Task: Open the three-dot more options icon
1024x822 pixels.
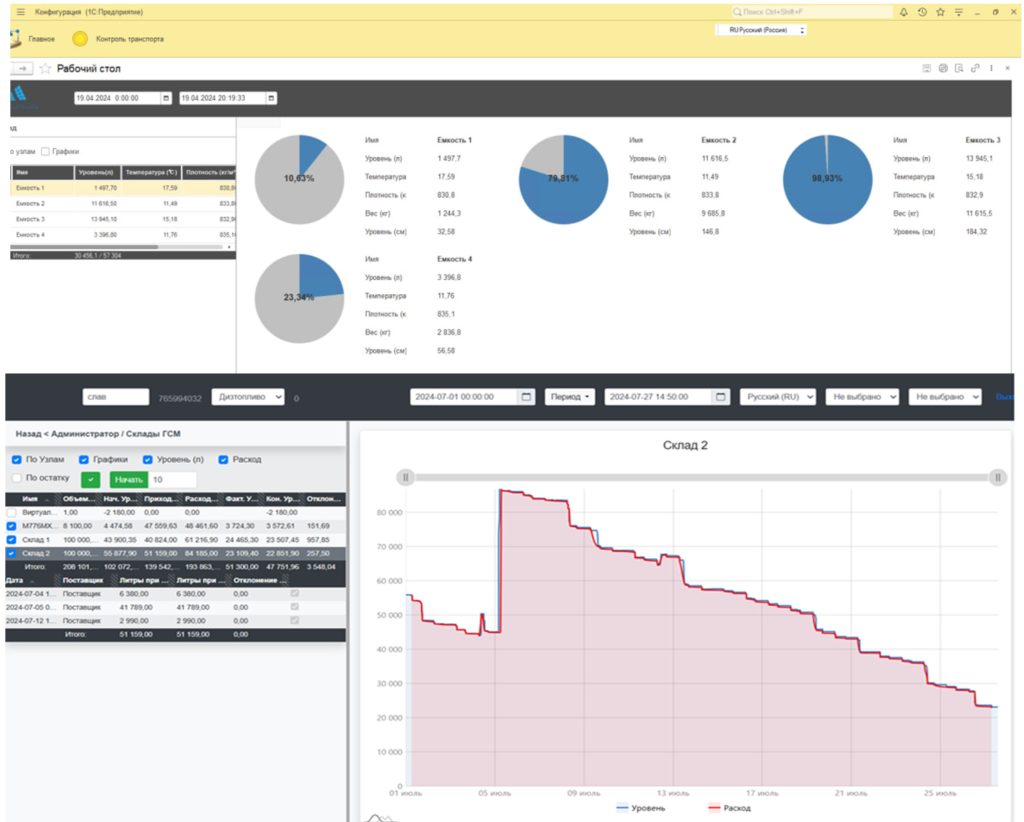Action: [x=991, y=68]
